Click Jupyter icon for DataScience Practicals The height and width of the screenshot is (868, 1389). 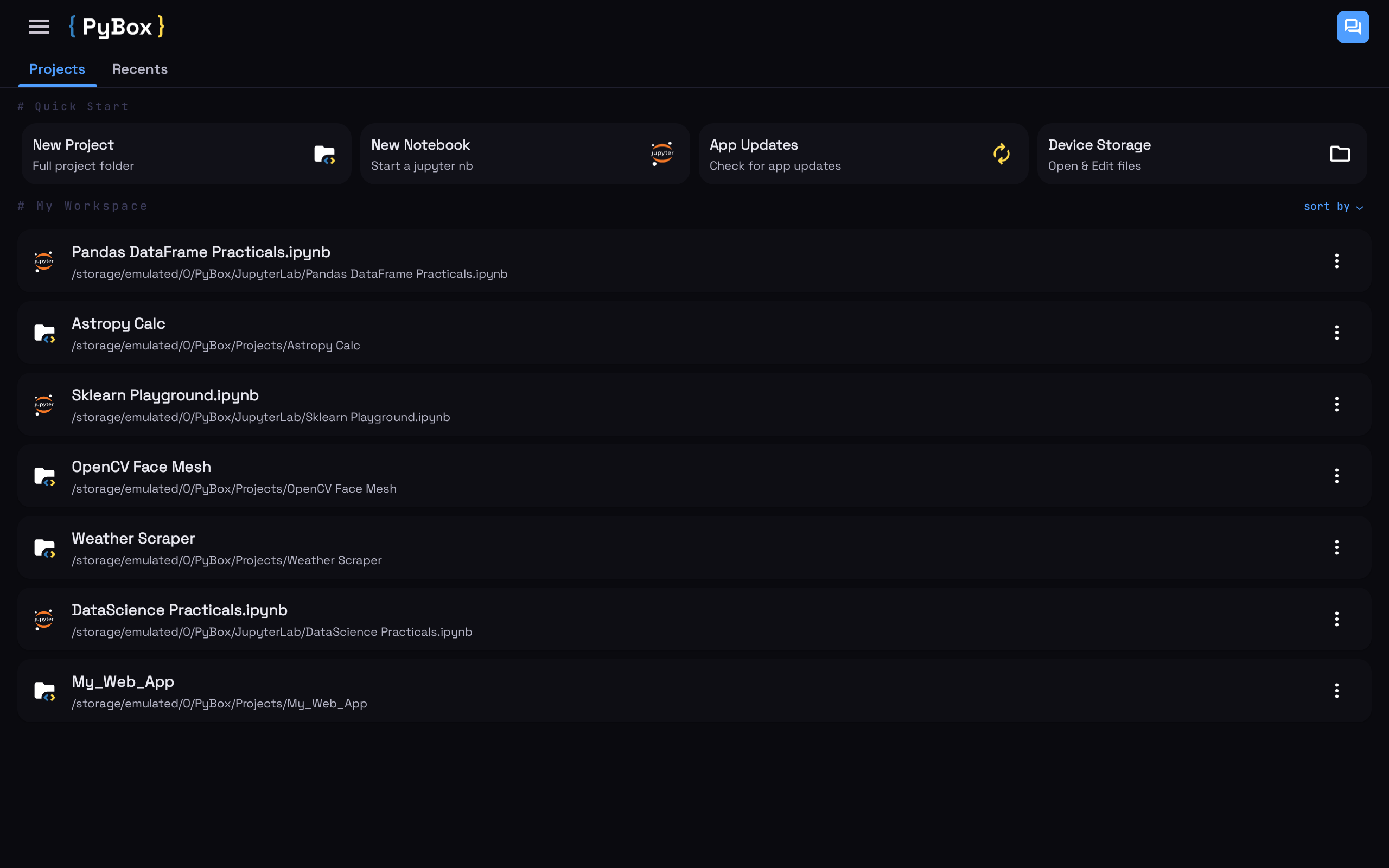[43, 620]
